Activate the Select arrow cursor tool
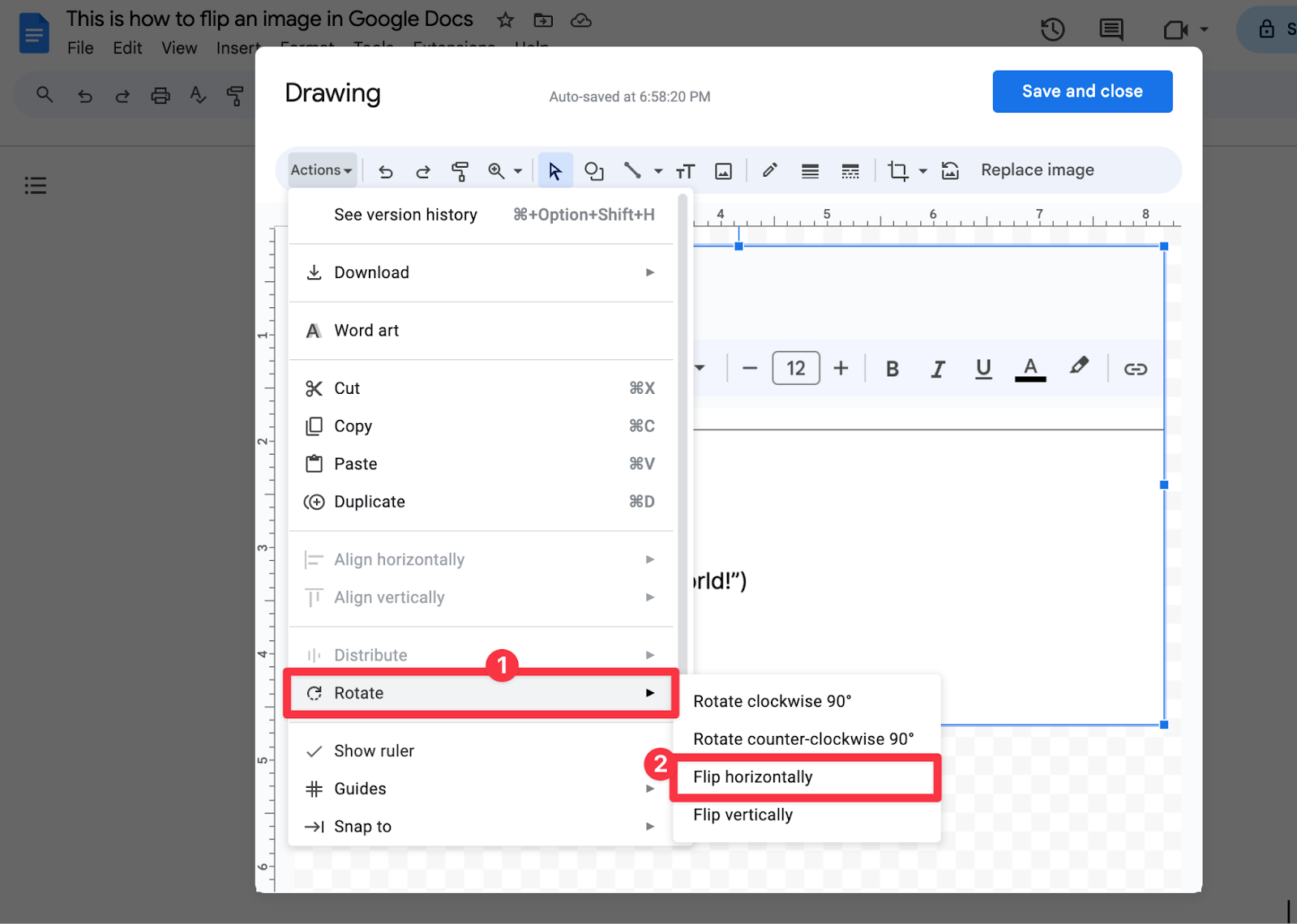Image resolution: width=1297 pixels, height=924 pixels. pyautogui.click(x=555, y=171)
